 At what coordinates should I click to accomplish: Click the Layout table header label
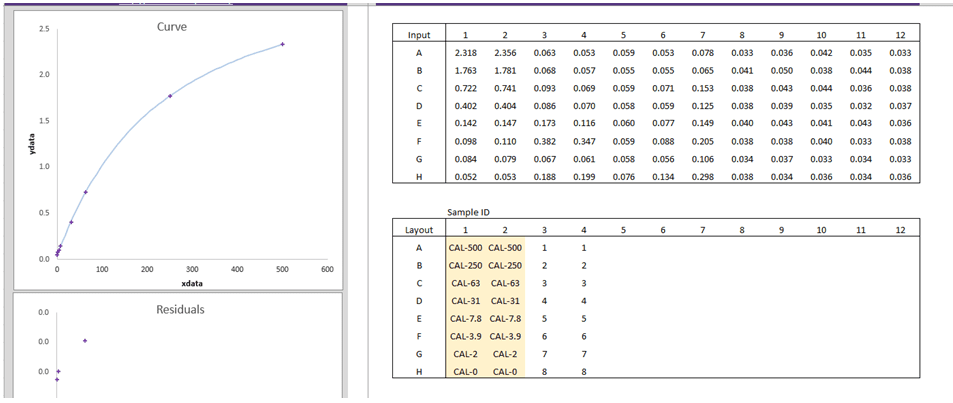[x=419, y=230]
